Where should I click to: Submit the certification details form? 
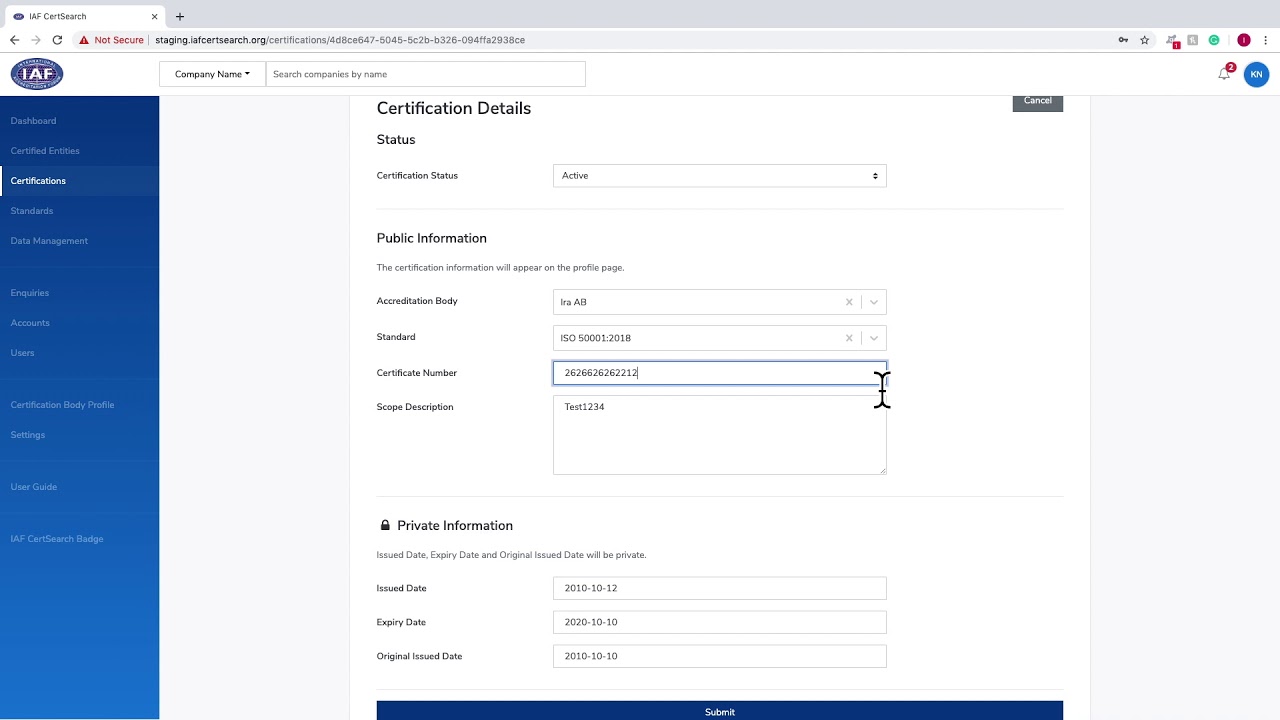tap(719, 711)
